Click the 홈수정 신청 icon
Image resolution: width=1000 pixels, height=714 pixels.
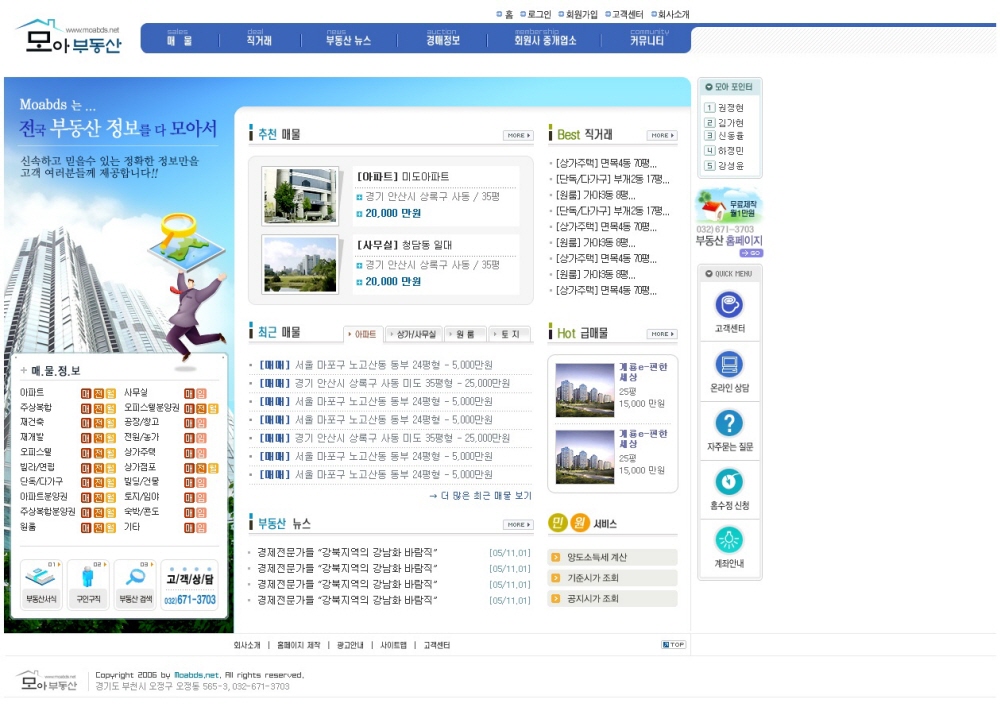pos(729,481)
